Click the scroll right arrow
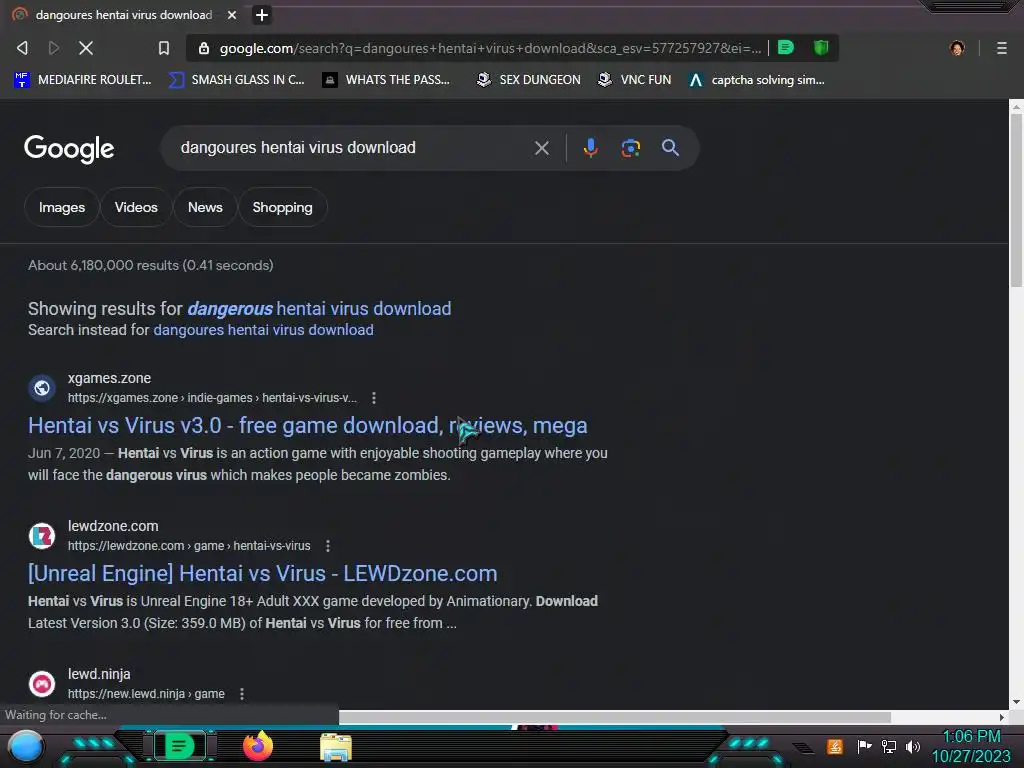This screenshot has height=768, width=1024. point(1002,717)
